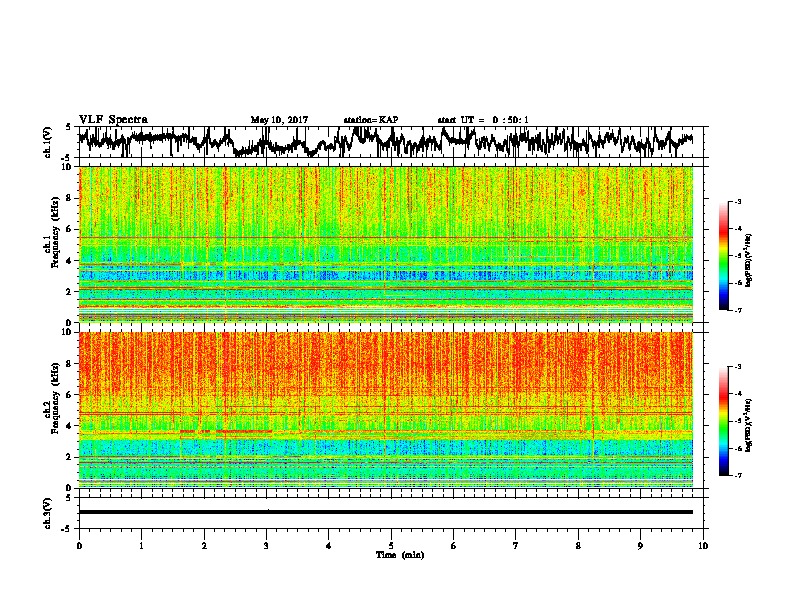Click the red emission band near 3.6 kHz in ch.2
This screenshot has width=792, height=612.
(x=226, y=431)
